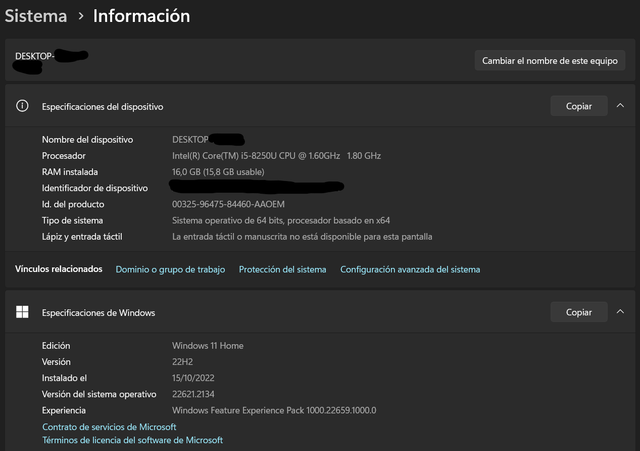This screenshot has width=640, height=451.
Task: Select the 22H2 version value
Action: [x=182, y=362]
